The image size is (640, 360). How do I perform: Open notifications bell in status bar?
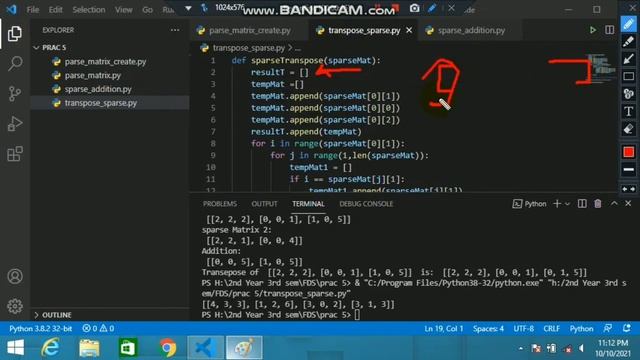(x=627, y=328)
